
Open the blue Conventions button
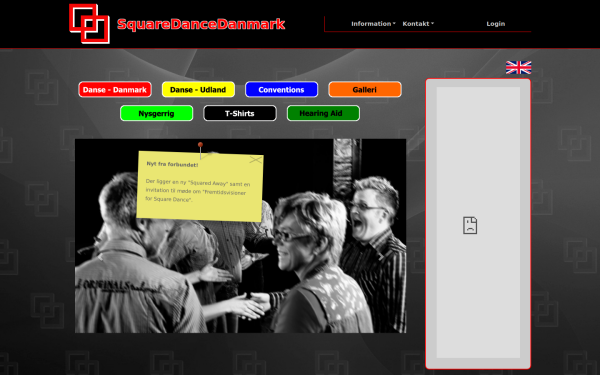(x=281, y=90)
